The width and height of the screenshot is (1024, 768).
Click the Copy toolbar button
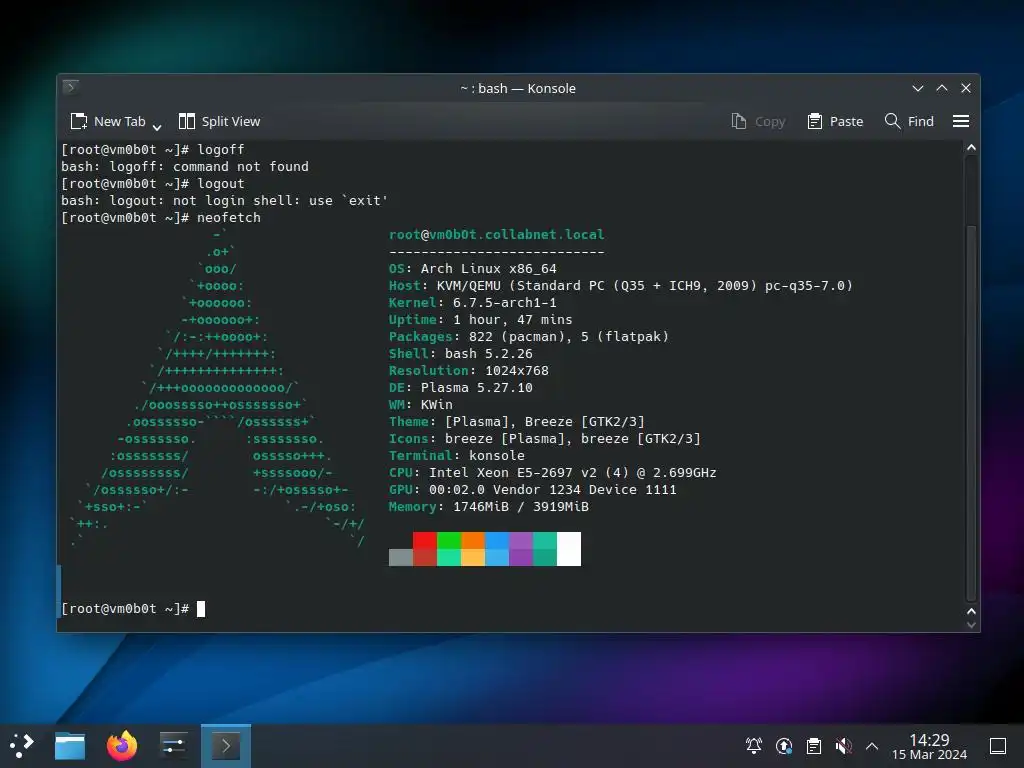coord(758,121)
